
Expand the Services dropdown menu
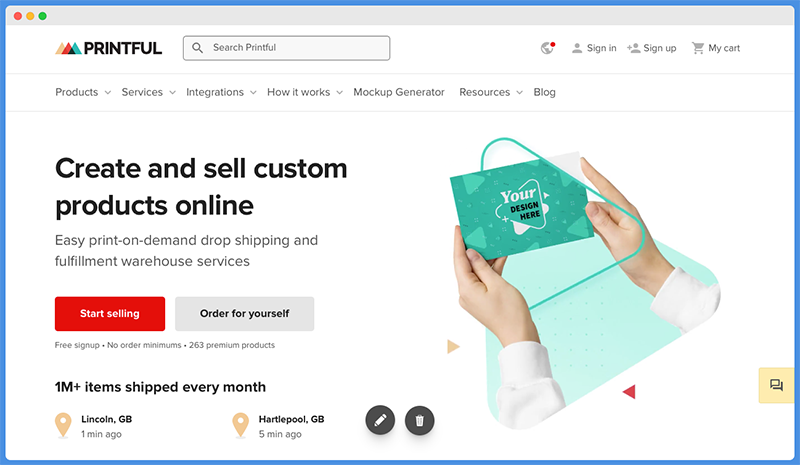[x=148, y=92]
